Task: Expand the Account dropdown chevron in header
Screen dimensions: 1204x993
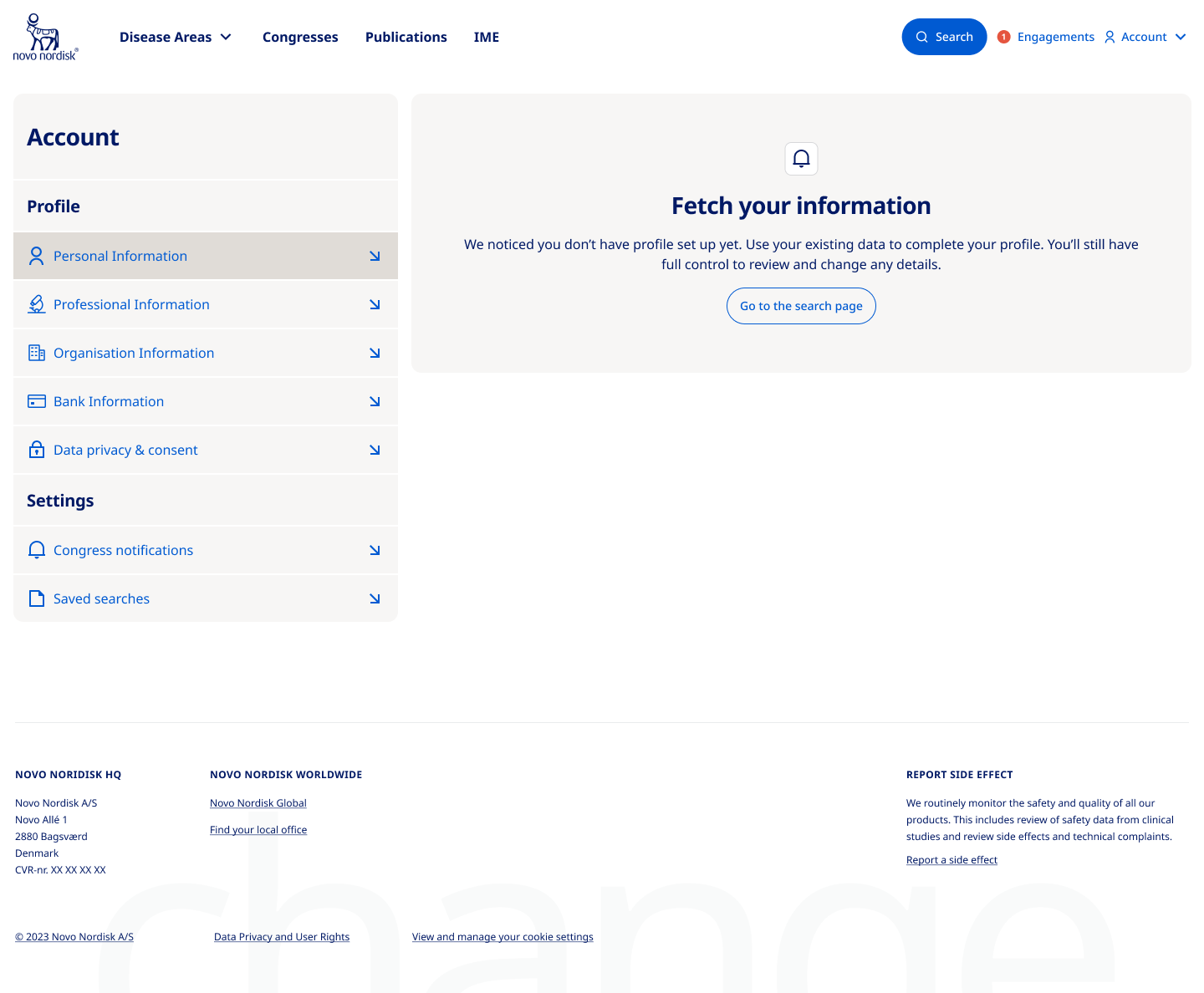Action: [1181, 37]
